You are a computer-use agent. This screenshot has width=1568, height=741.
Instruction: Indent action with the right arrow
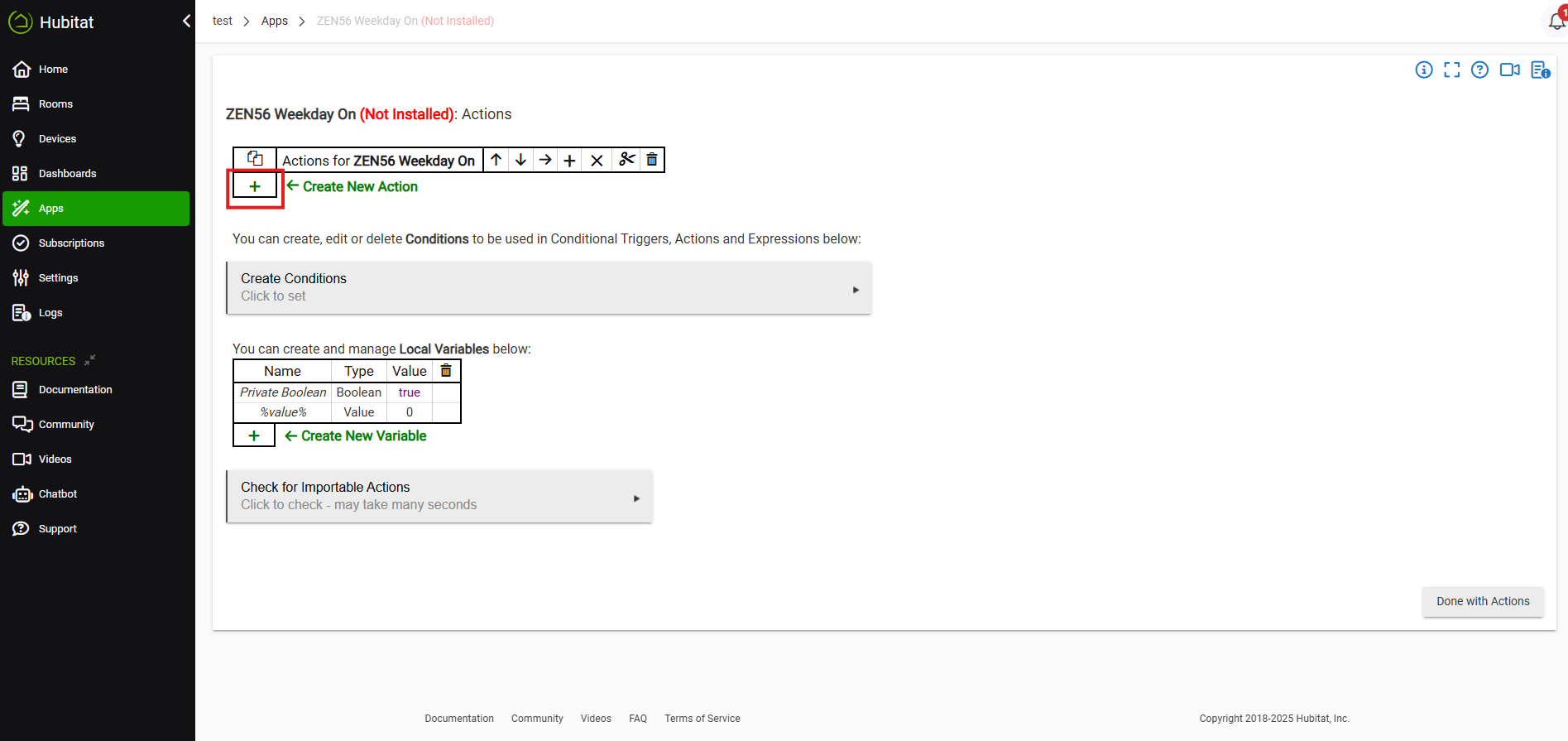[x=545, y=160]
